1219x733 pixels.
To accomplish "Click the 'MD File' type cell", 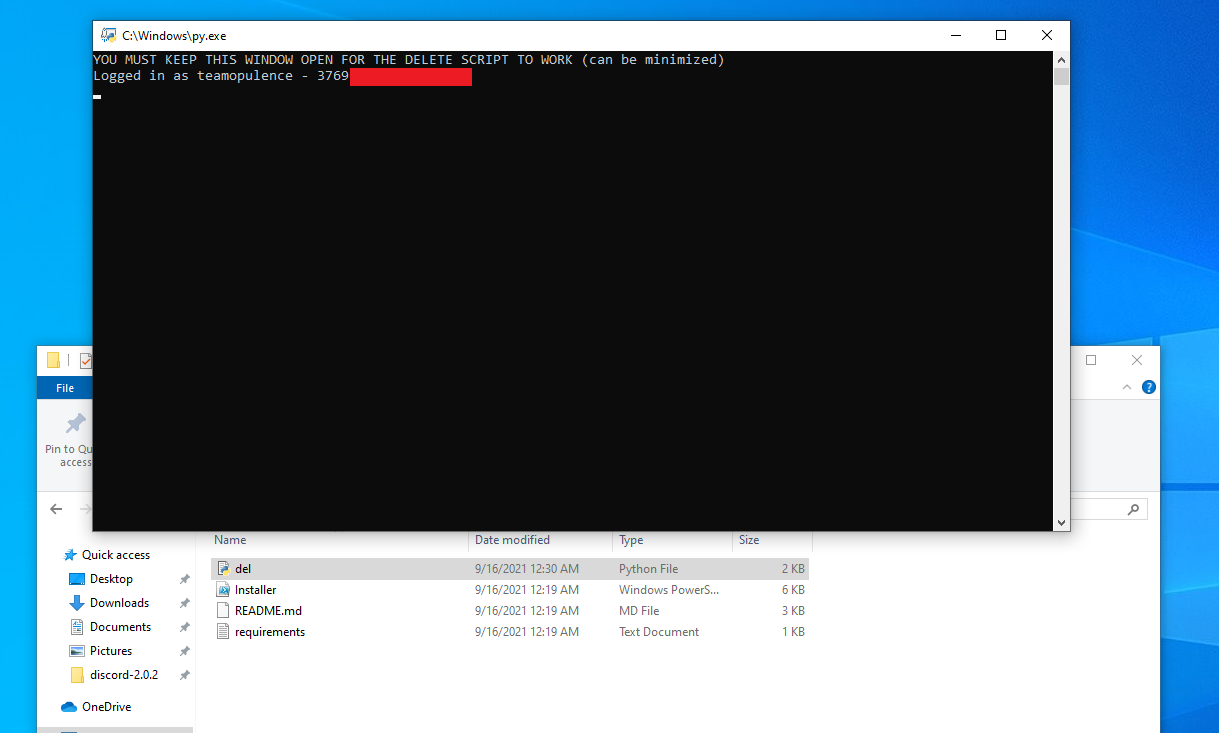I will pyautogui.click(x=639, y=611).
